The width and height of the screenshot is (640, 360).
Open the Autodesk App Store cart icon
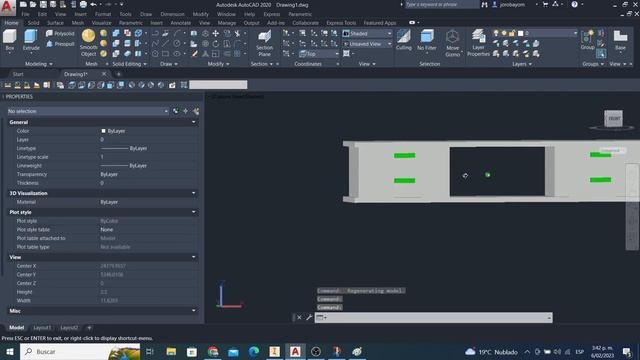pos(545,4)
